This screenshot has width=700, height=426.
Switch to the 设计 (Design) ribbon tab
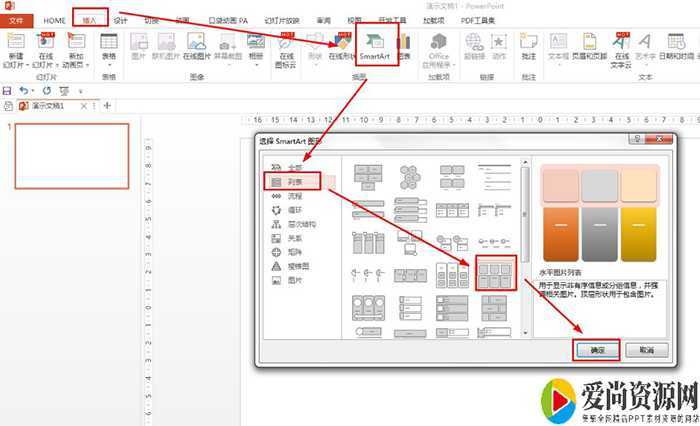point(121,20)
